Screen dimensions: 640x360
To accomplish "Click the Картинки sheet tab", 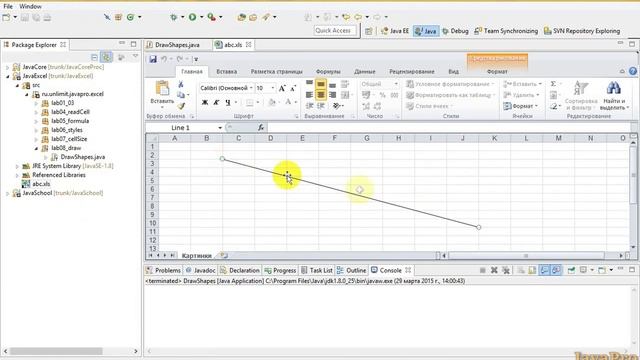I will coord(197,256).
